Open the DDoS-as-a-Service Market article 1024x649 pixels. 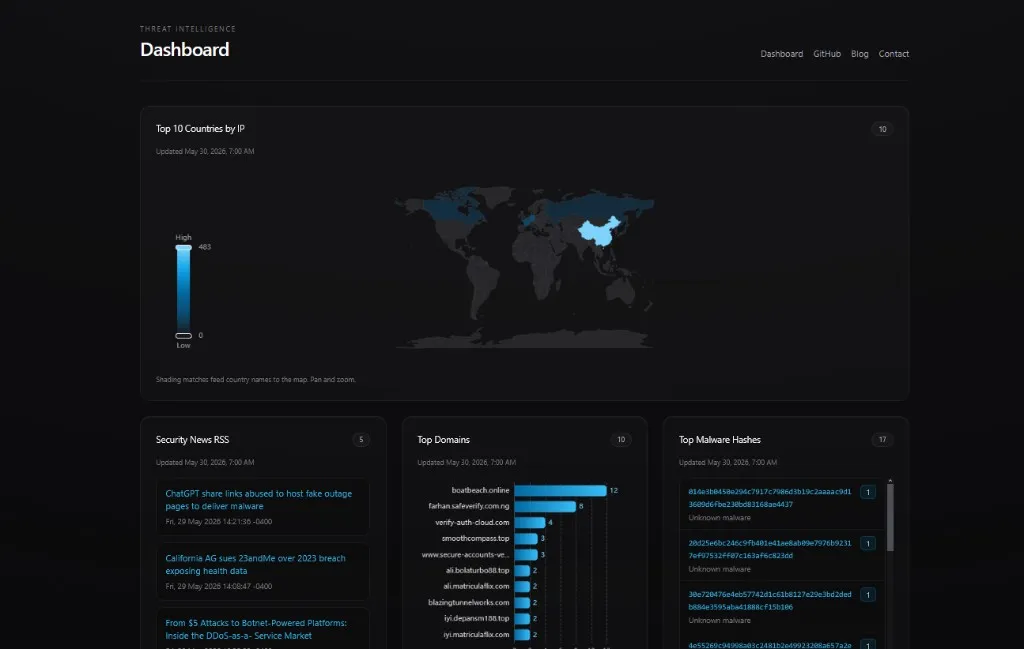tap(256, 629)
